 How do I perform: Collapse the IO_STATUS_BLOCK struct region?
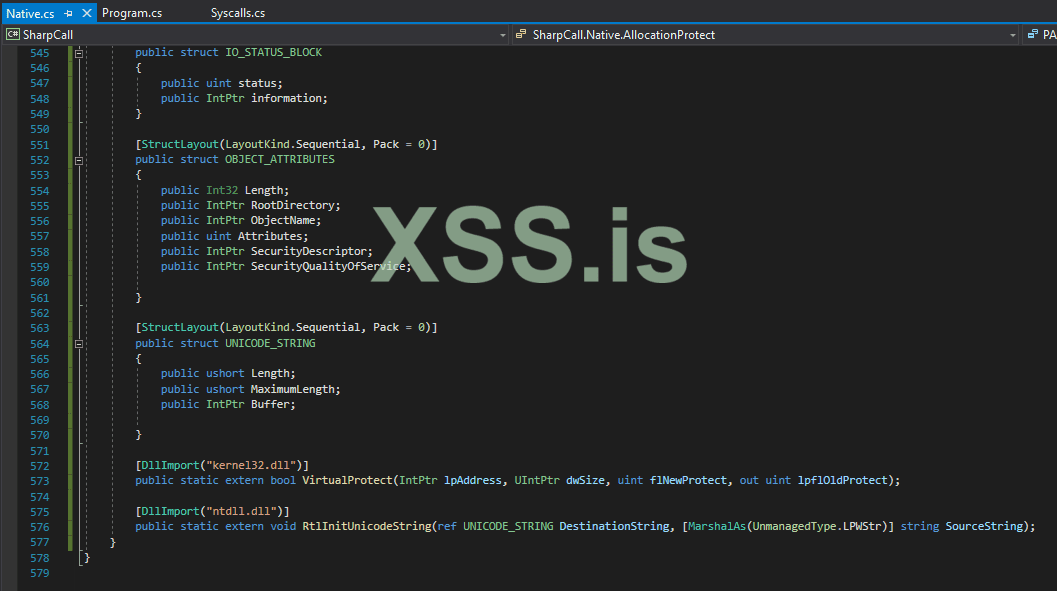coord(79,53)
